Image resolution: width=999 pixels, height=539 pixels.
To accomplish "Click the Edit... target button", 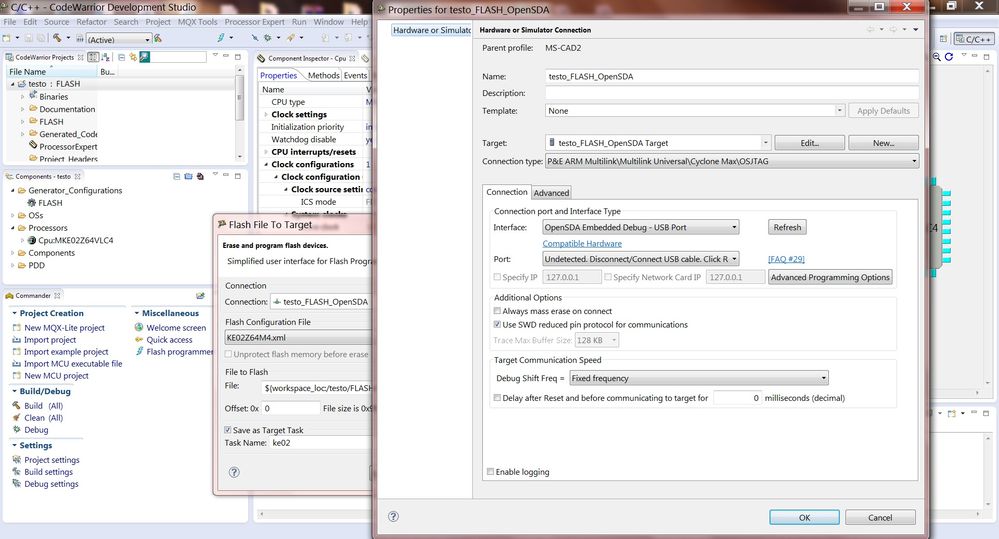I will [x=809, y=143].
